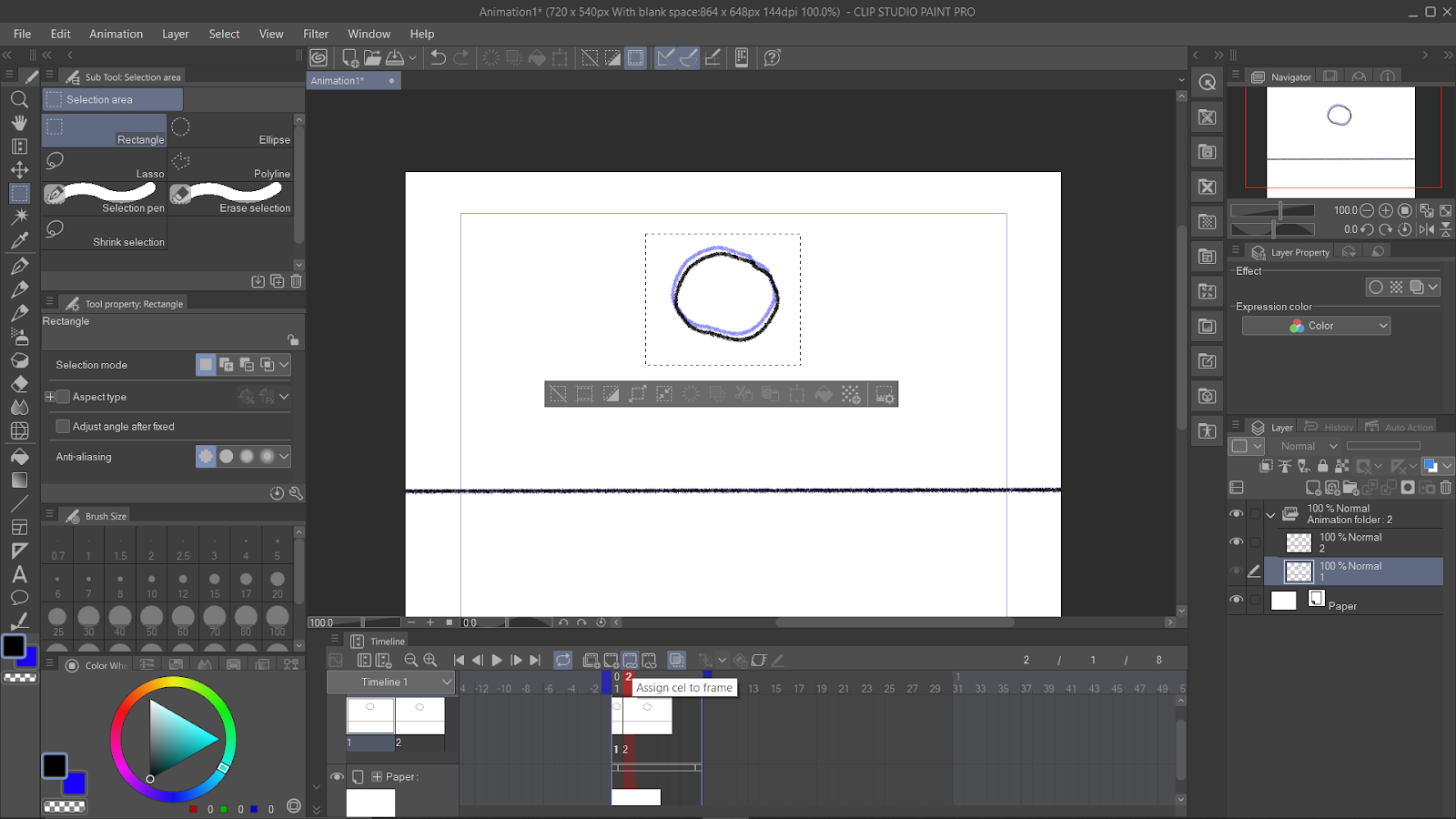Choose the Lasso selection sub tool
The width and height of the screenshot is (1456, 819).
click(x=105, y=165)
